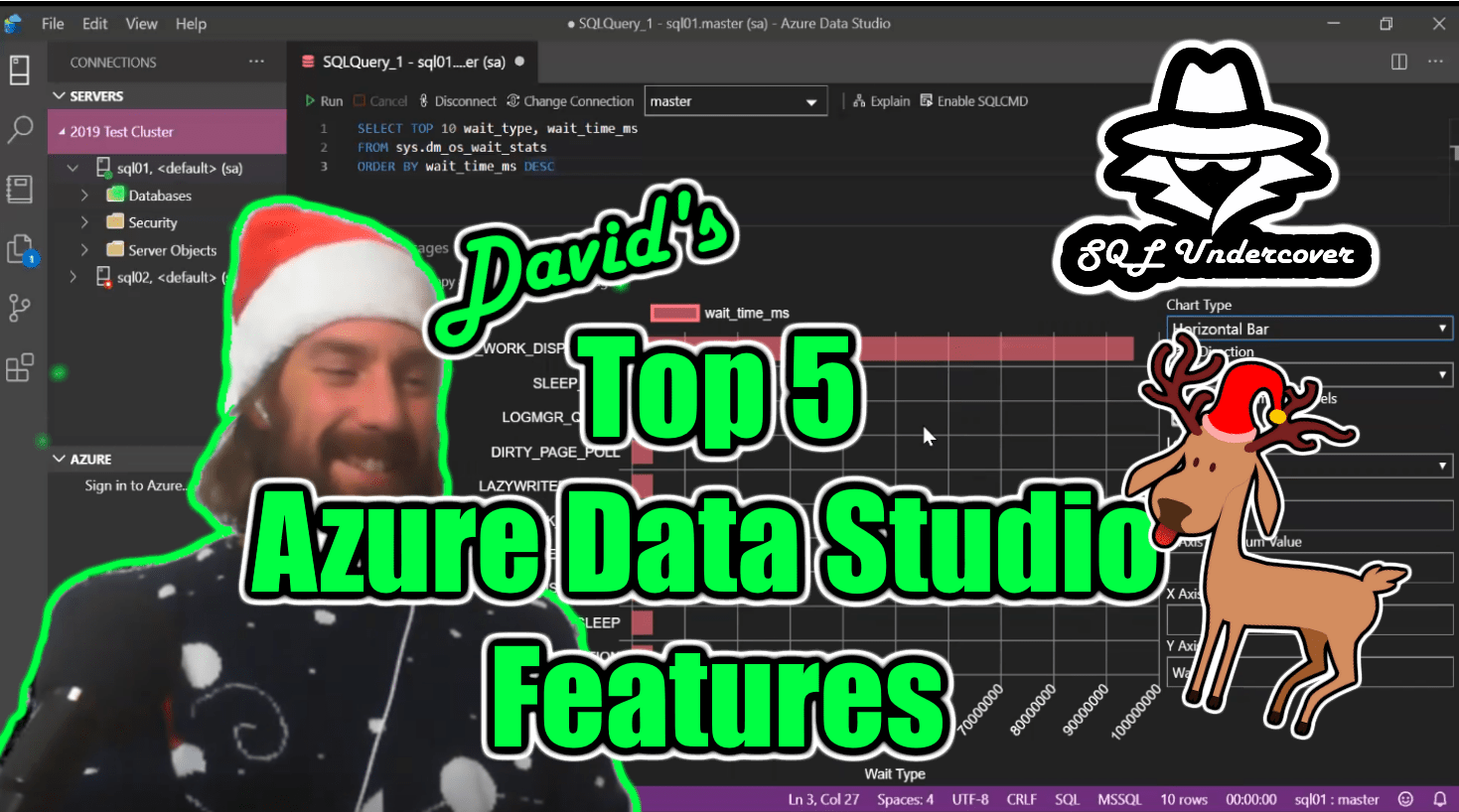Expand the sql02 server node chevron
1459x812 pixels.
click(x=73, y=277)
